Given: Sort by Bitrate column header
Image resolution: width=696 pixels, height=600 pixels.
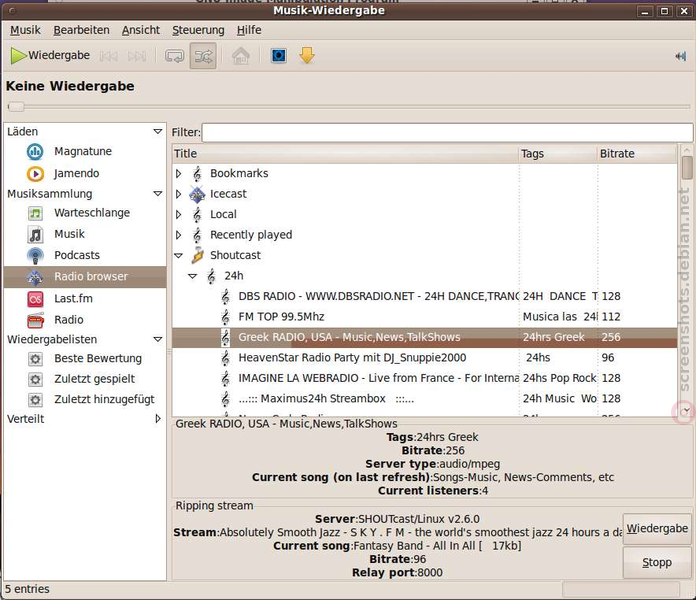Looking at the screenshot, I should (x=637, y=154).
